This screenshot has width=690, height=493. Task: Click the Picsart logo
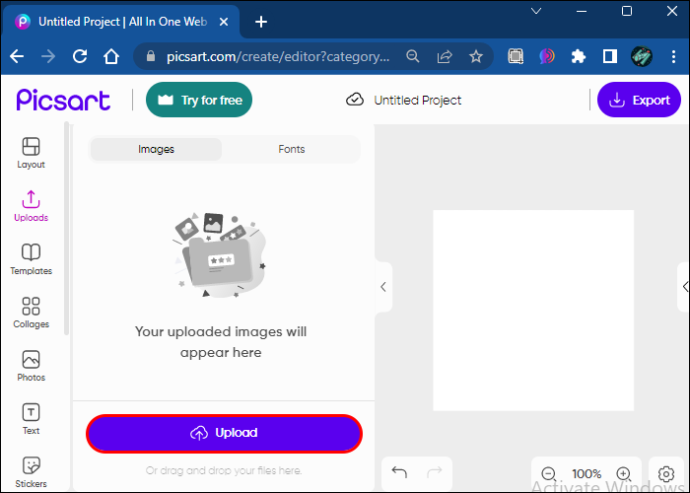tap(63, 100)
